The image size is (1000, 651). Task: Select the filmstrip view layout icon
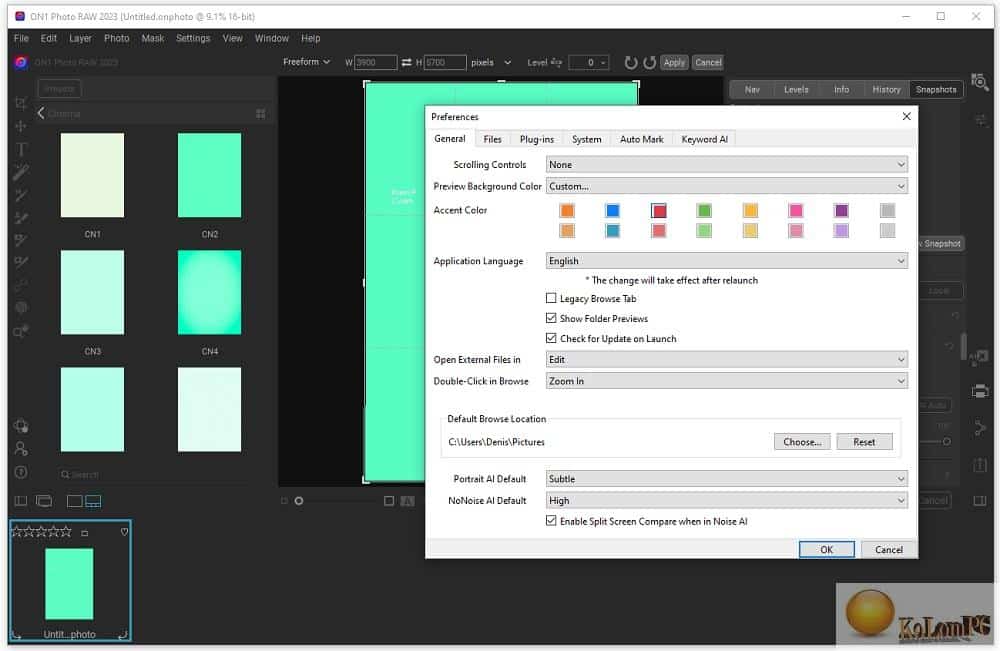tap(93, 501)
